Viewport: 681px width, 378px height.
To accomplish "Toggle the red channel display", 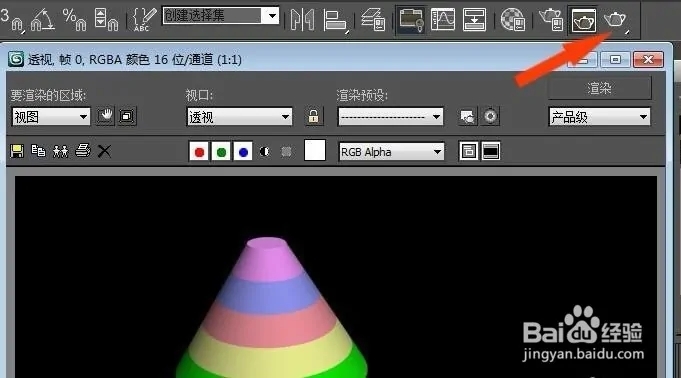I will [x=199, y=152].
